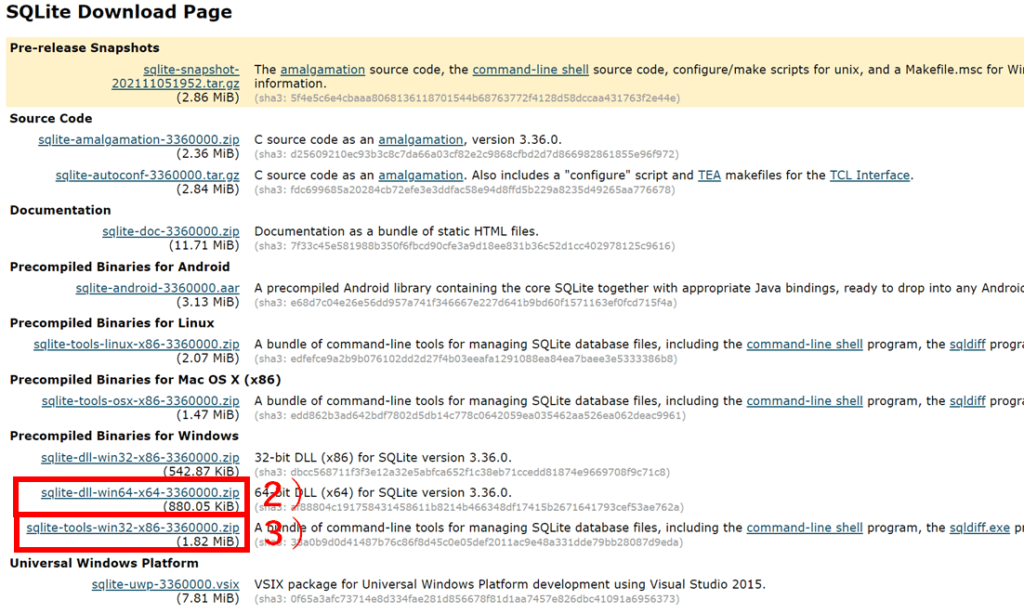1024x613 pixels.
Task: Download sqlite-doc-3360000.zip
Action: pyautogui.click(x=170, y=231)
